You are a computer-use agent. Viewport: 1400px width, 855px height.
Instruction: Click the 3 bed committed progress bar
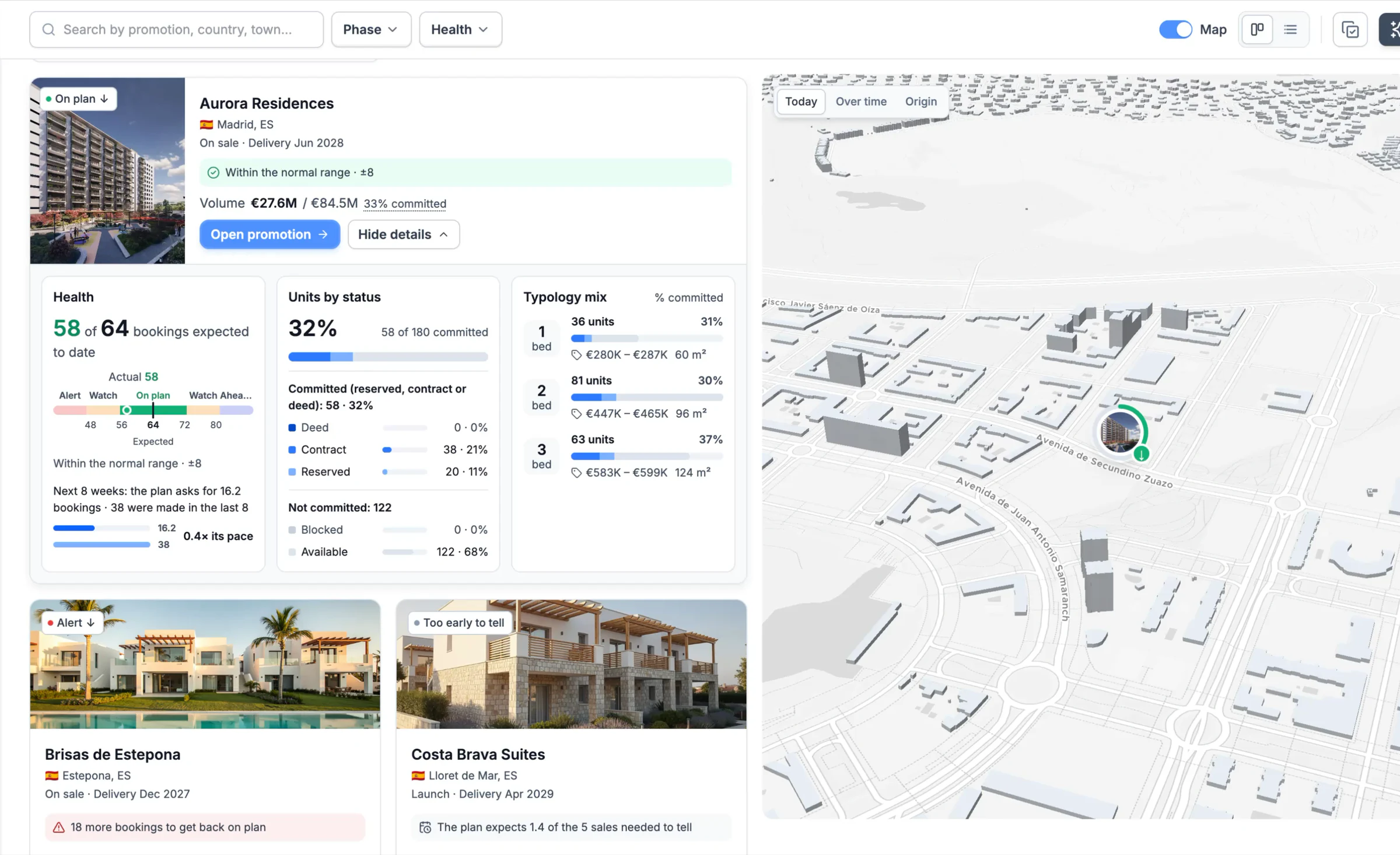[x=647, y=456]
